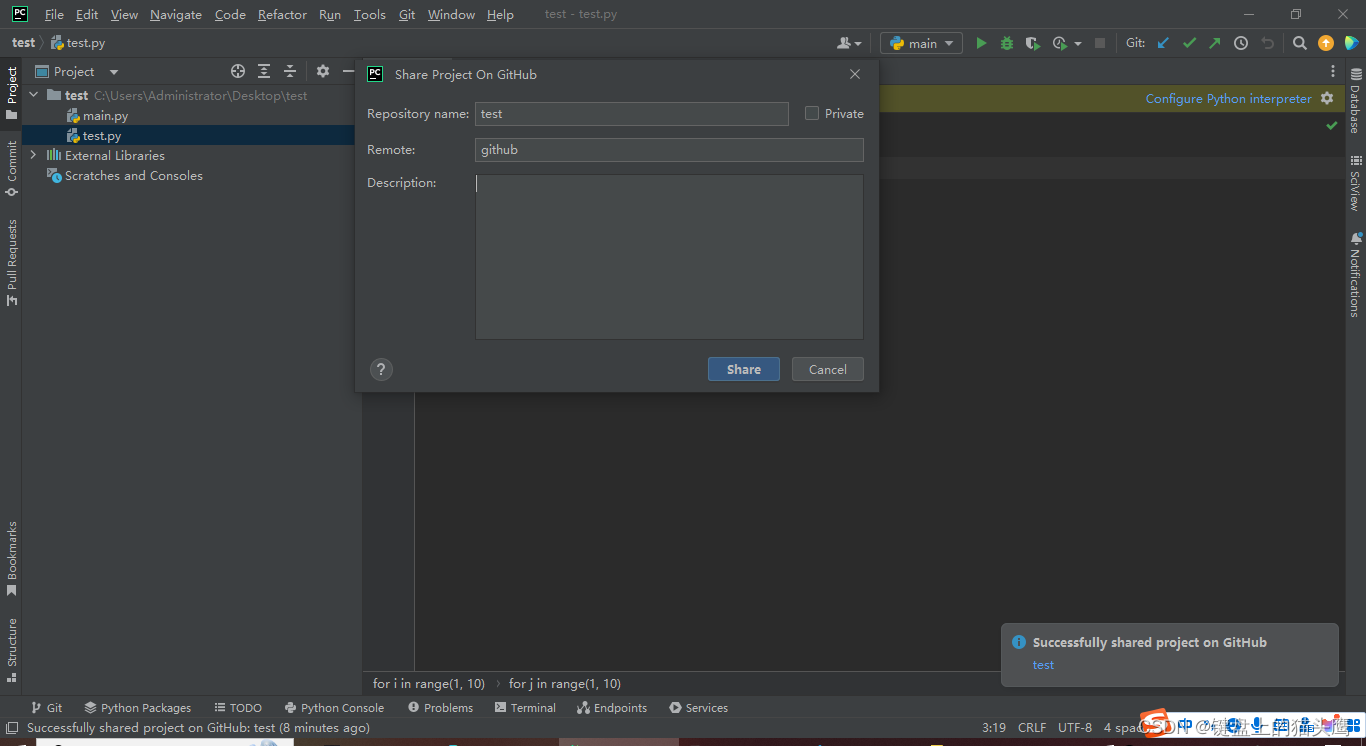This screenshot has height=746, width=1366.
Task: Select the test link in the notification popup
Action: point(1043,664)
